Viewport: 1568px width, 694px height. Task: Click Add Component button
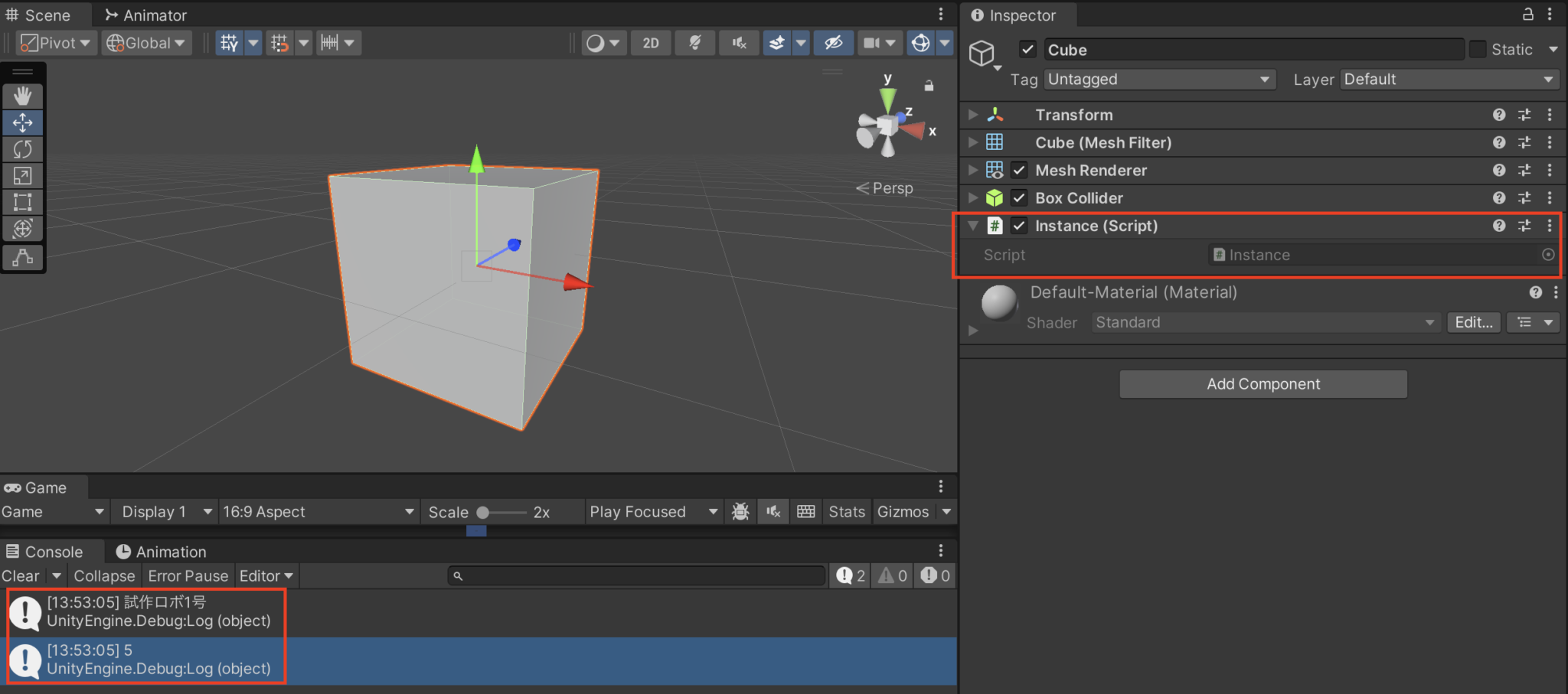pos(1263,384)
